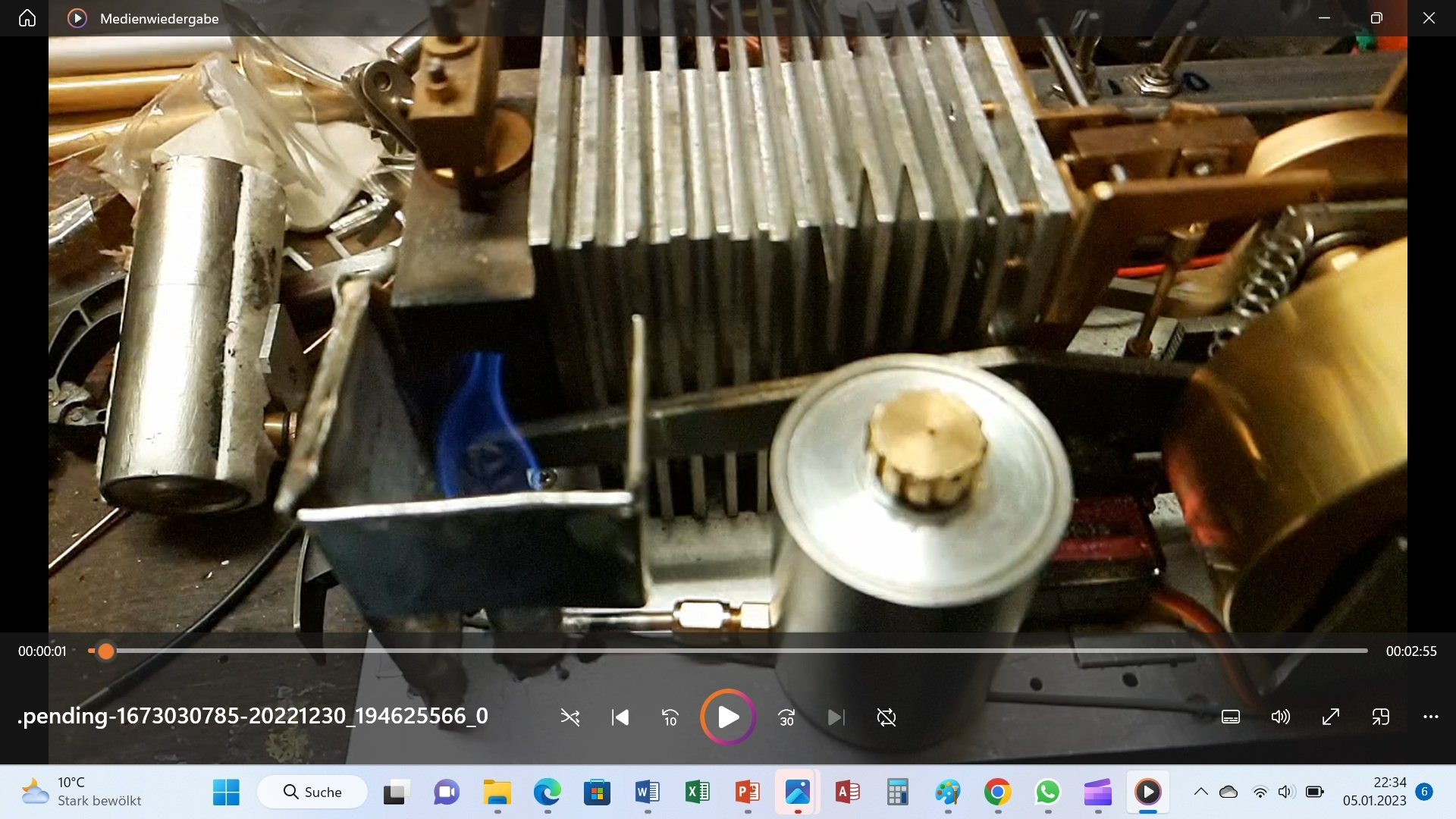The width and height of the screenshot is (1456, 819).
Task: Open more options ellipsis menu
Action: tap(1430, 717)
